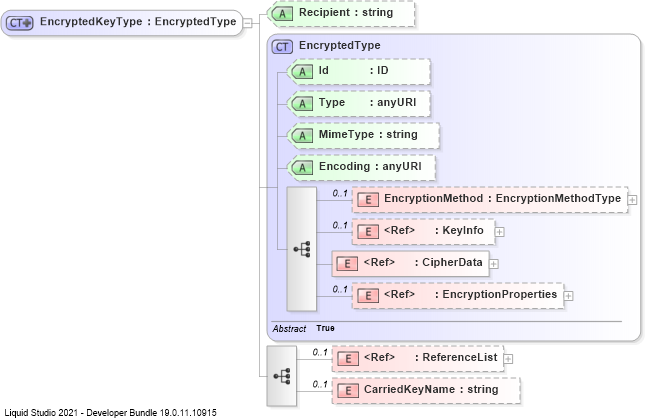
Task: Click the E icon of EncryptionMethod
Action: [368, 200]
